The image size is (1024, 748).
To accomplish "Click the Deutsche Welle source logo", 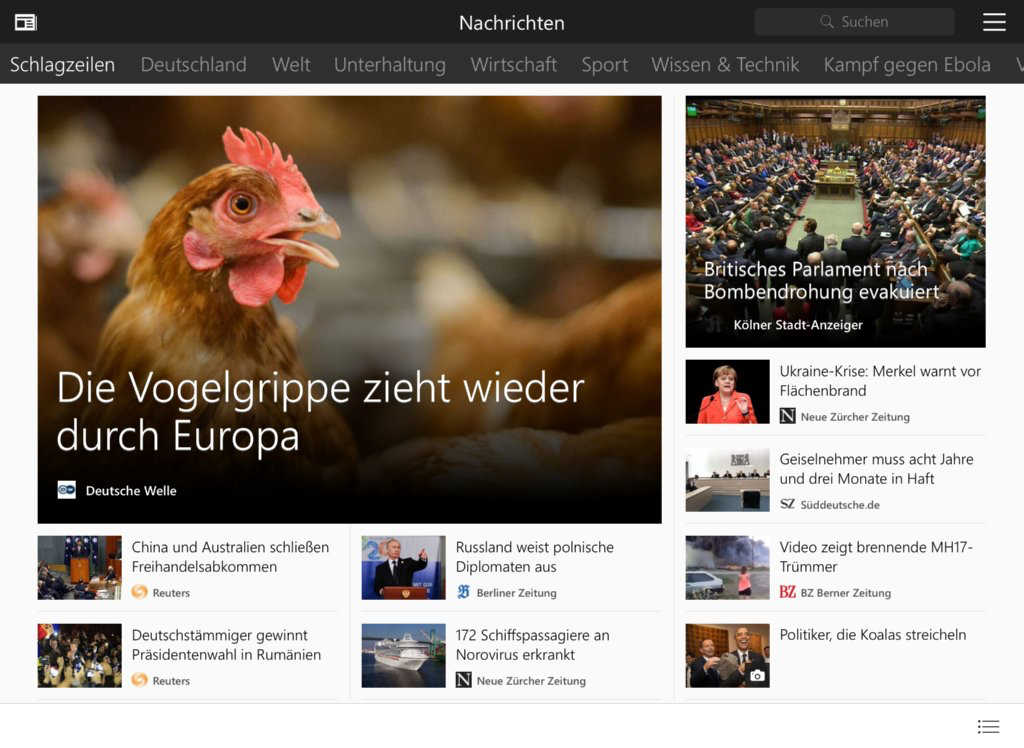I will (x=67, y=490).
